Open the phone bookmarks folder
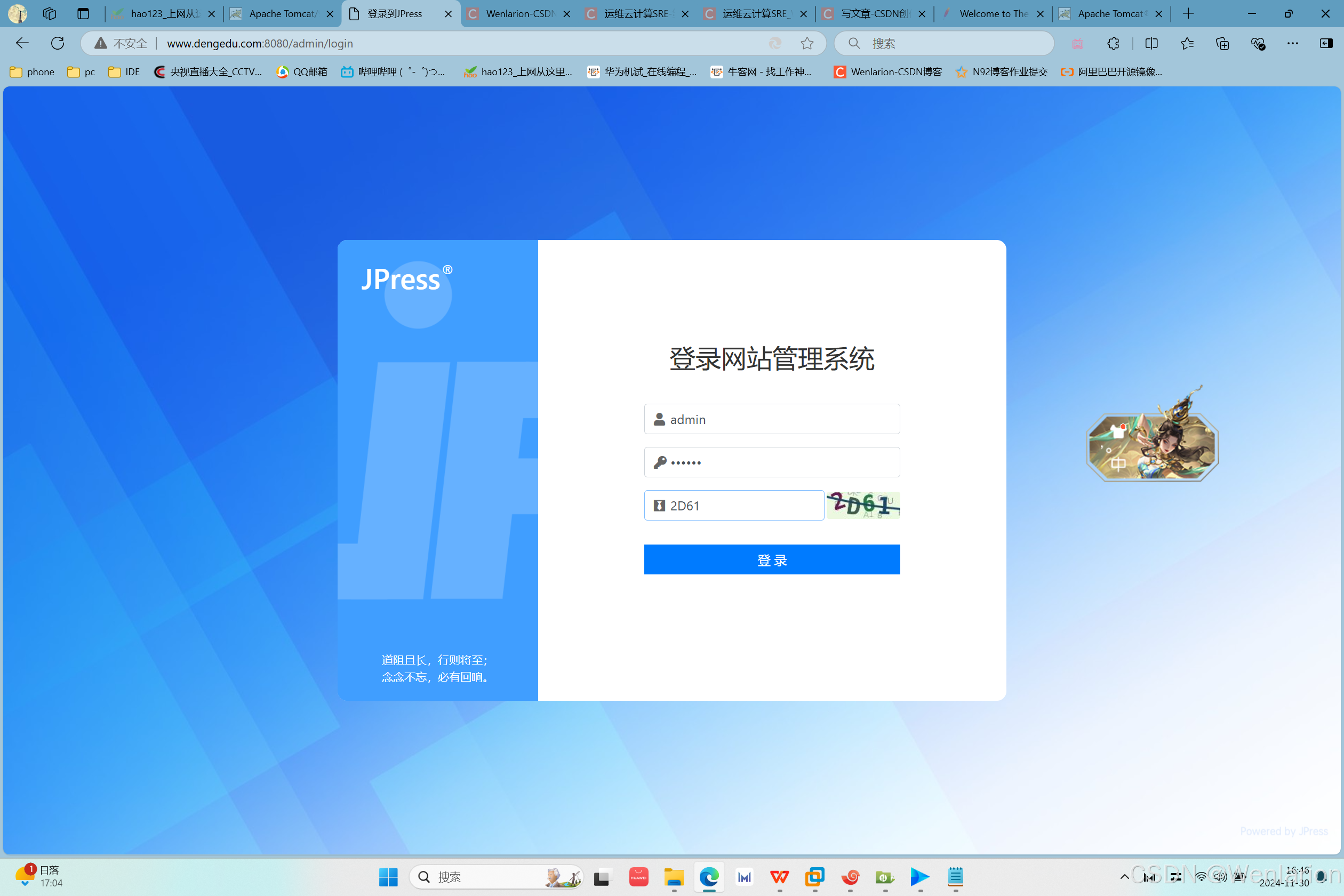 pos(32,72)
